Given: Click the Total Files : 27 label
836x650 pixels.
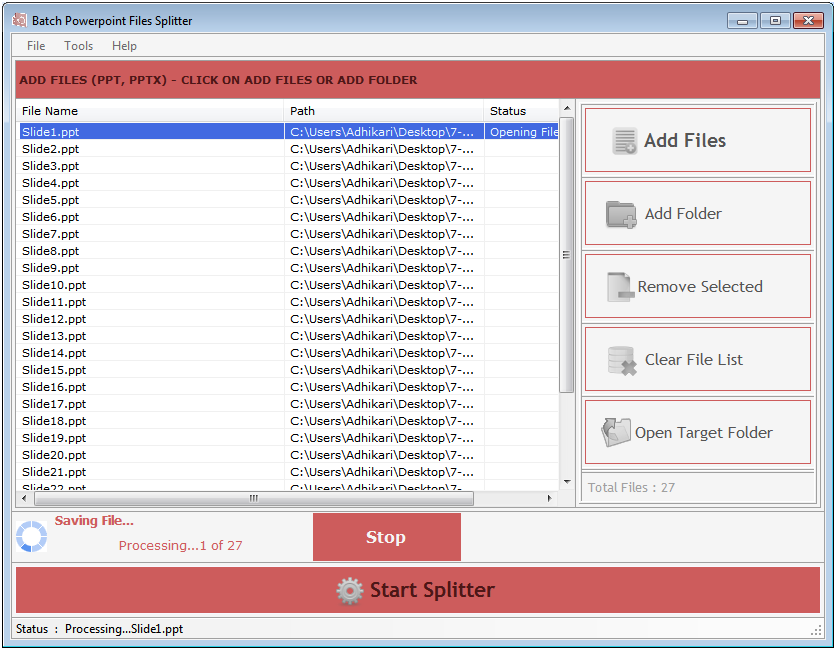Looking at the screenshot, I should click(x=631, y=488).
